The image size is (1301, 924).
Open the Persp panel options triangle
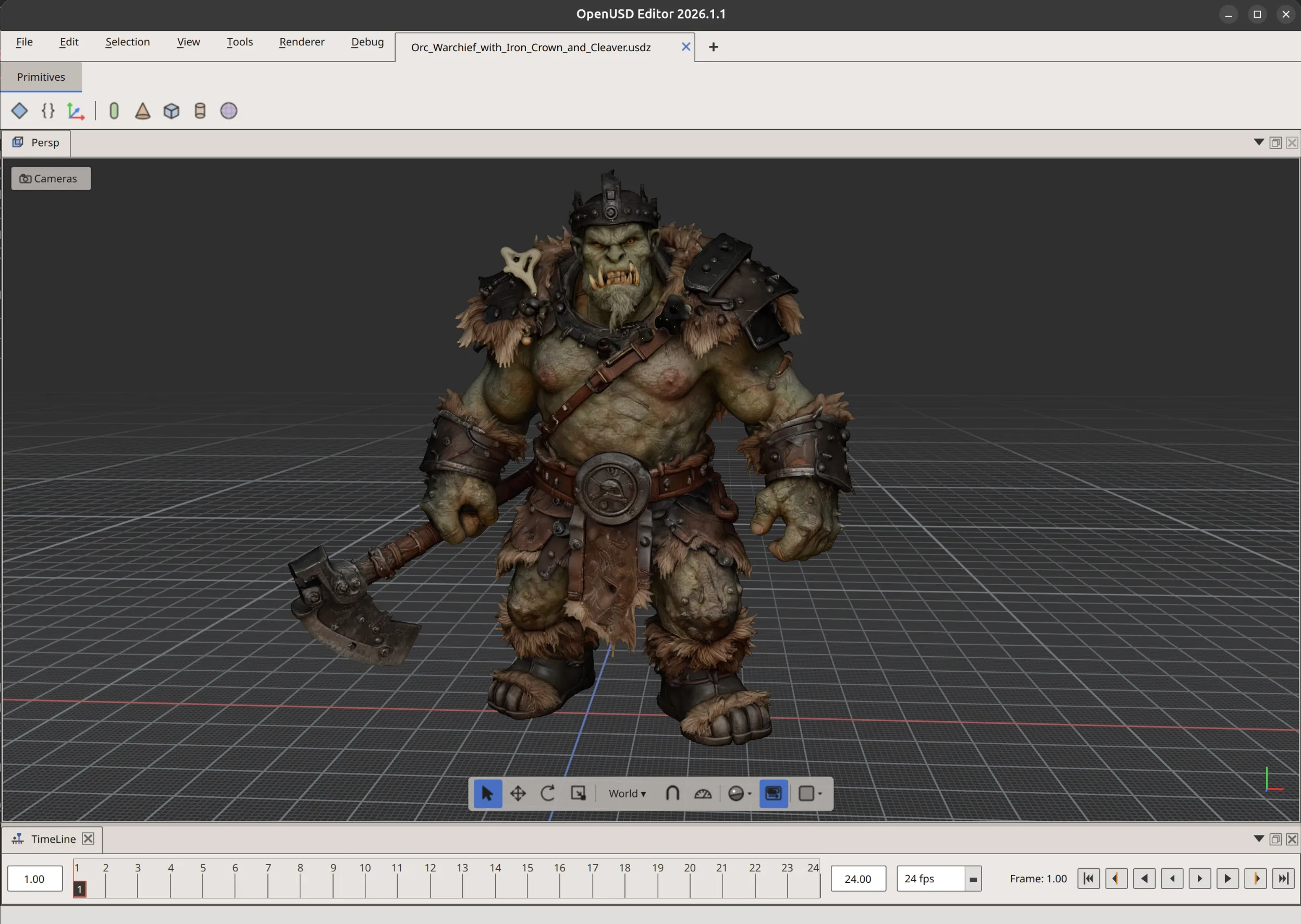tap(1258, 142)
